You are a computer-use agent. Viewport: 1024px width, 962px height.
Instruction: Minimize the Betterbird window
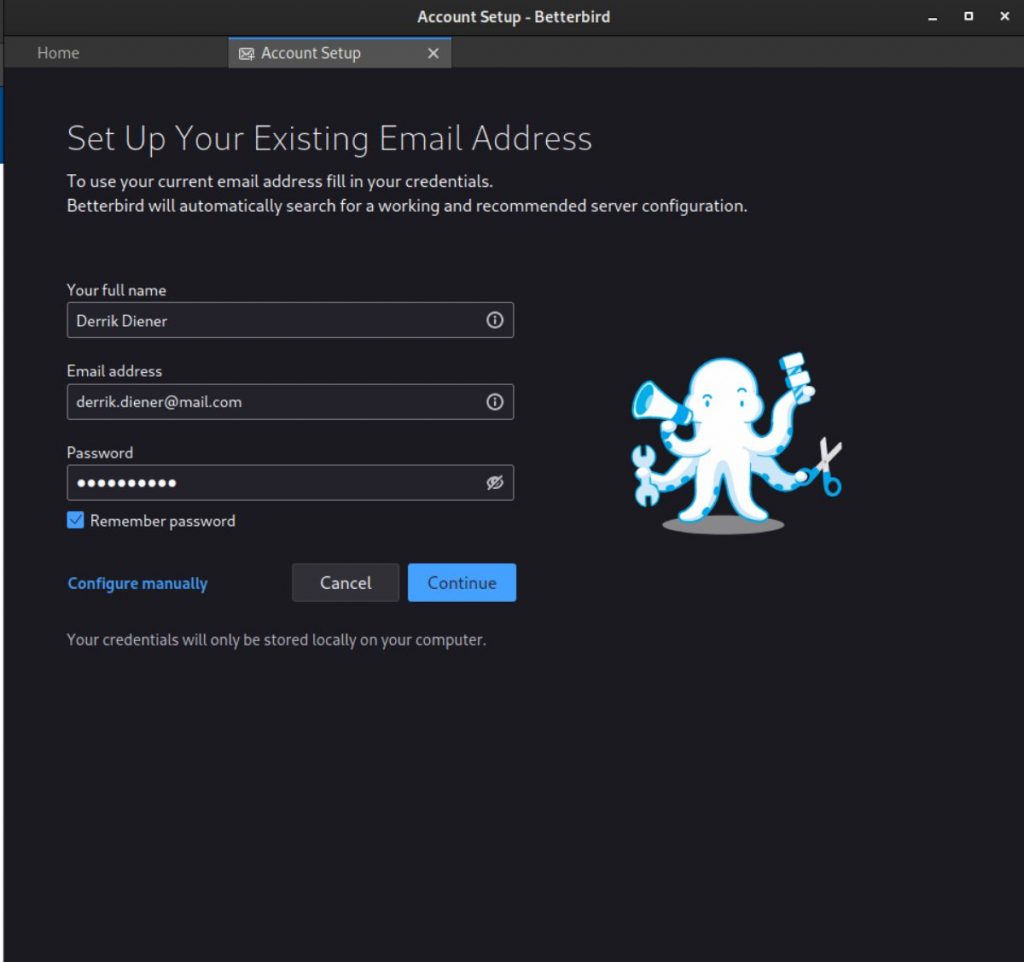point(933,17)
